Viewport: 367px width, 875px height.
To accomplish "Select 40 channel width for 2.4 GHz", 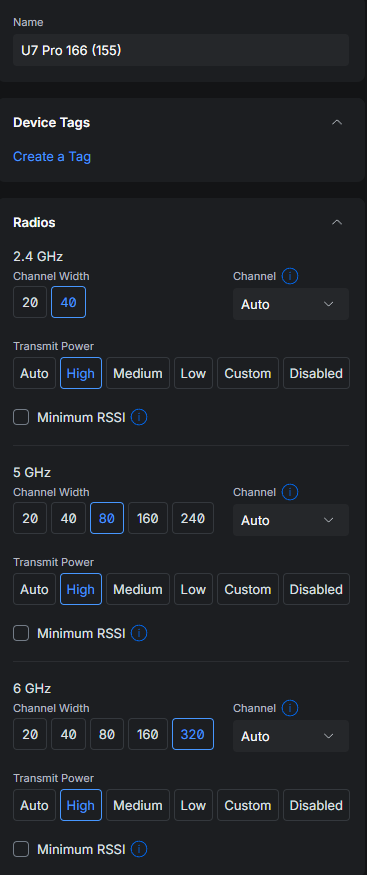I will [69, 302].
